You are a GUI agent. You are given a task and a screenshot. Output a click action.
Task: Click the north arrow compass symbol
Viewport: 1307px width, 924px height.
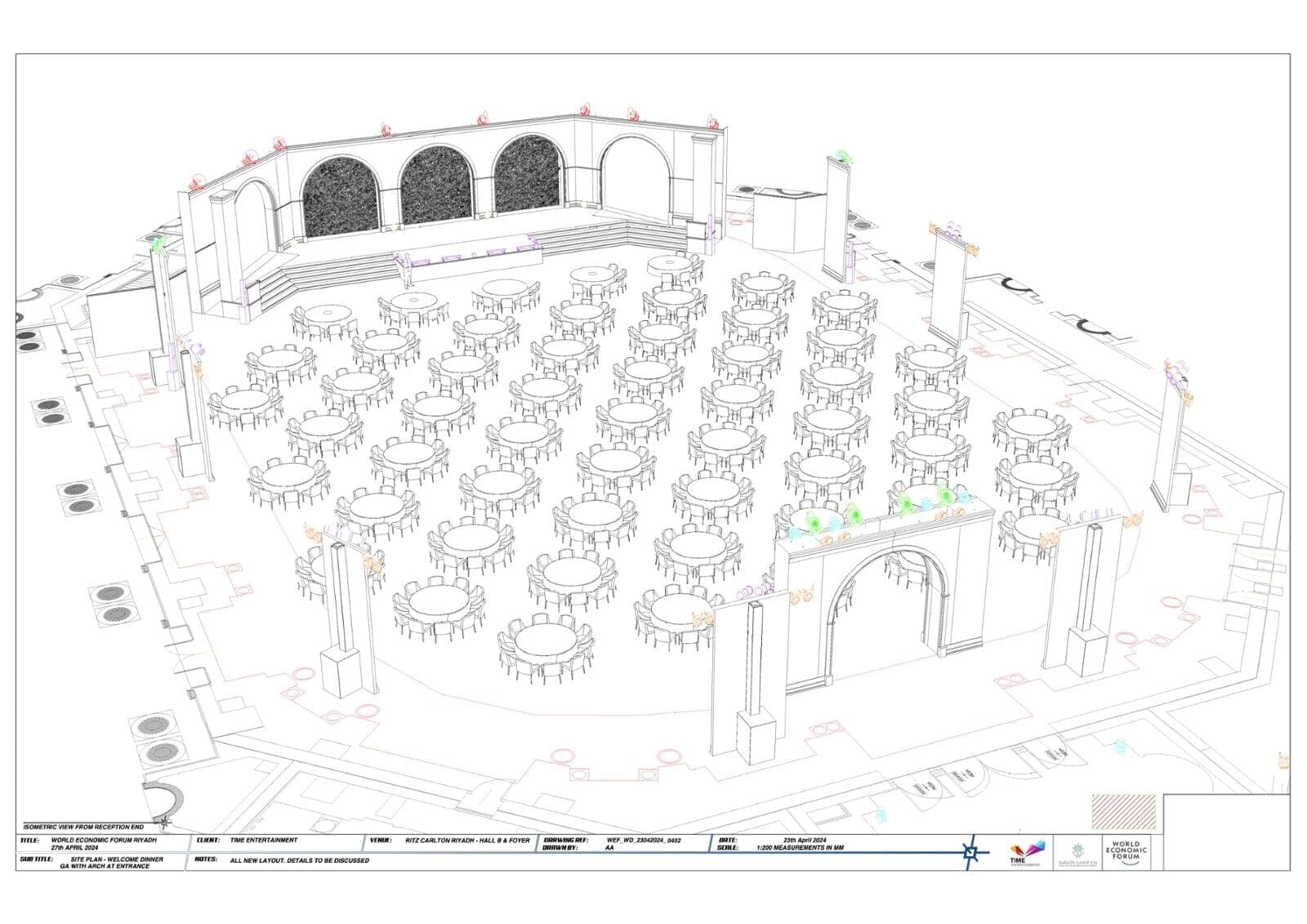coord(970,854)
